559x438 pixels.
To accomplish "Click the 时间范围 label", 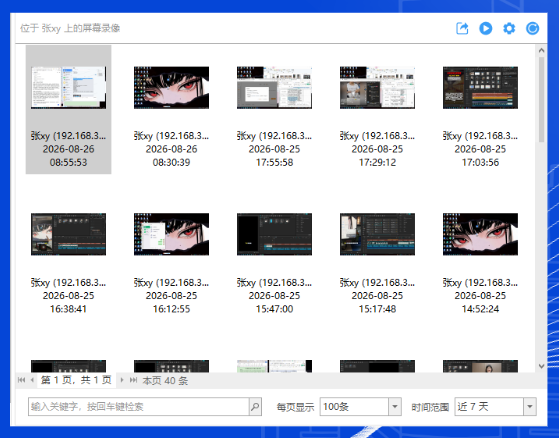I will click(x=430, y=407).
